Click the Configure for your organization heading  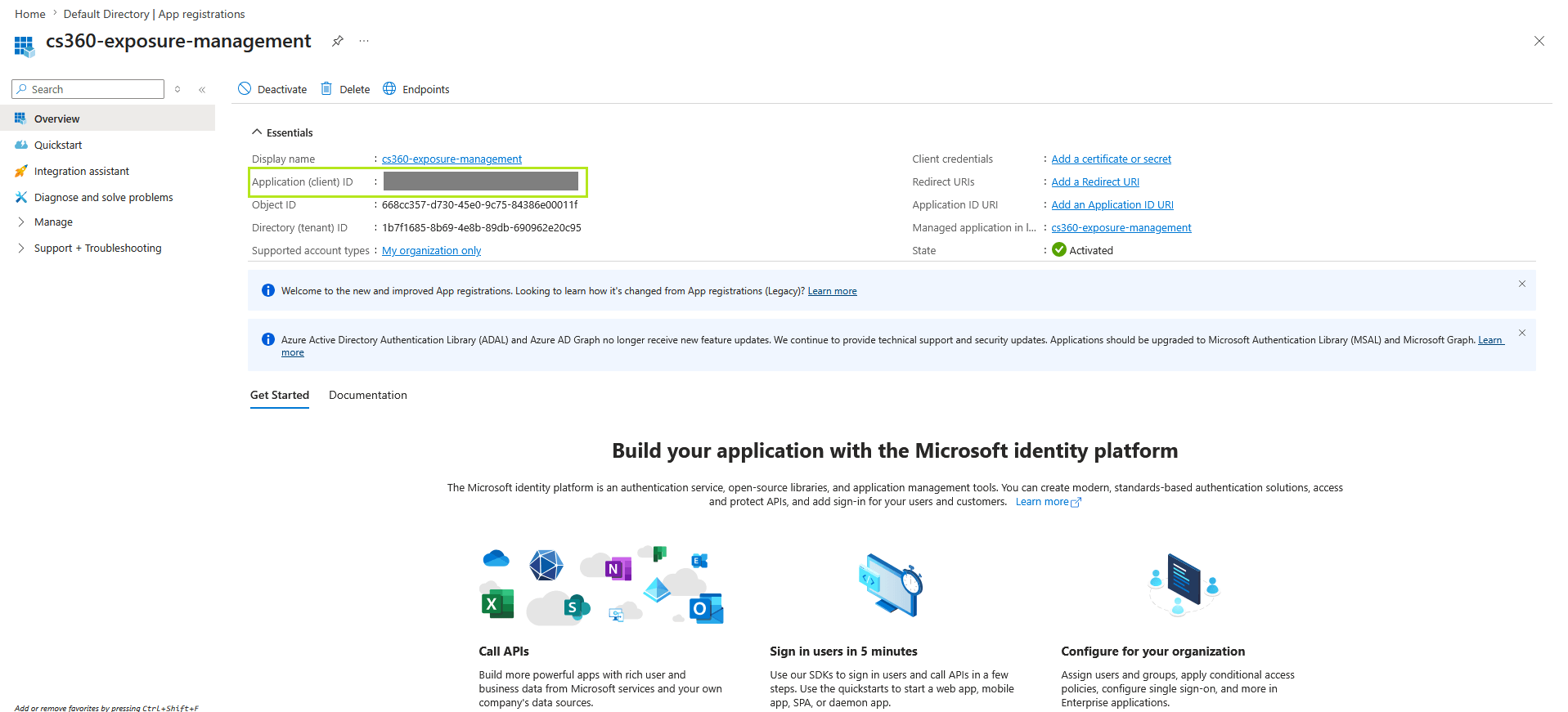click(x=1153, y=652)
